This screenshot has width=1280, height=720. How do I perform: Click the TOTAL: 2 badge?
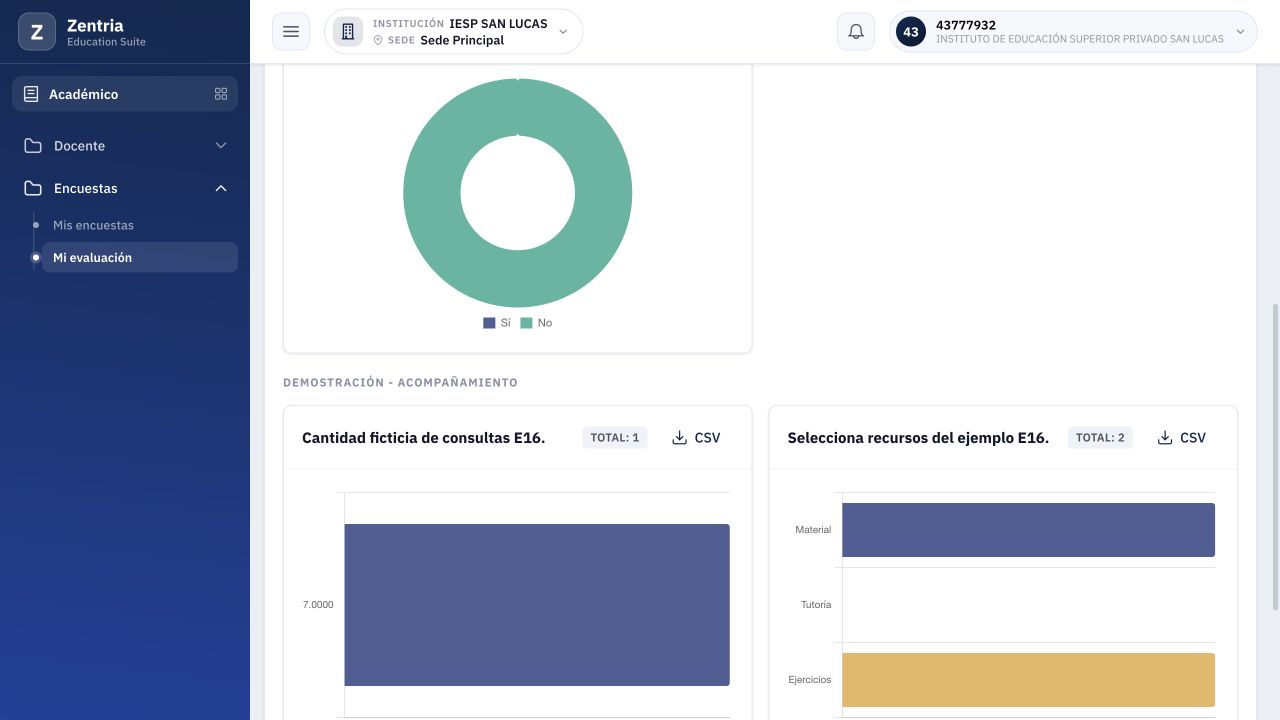[x=1100, y=438]
